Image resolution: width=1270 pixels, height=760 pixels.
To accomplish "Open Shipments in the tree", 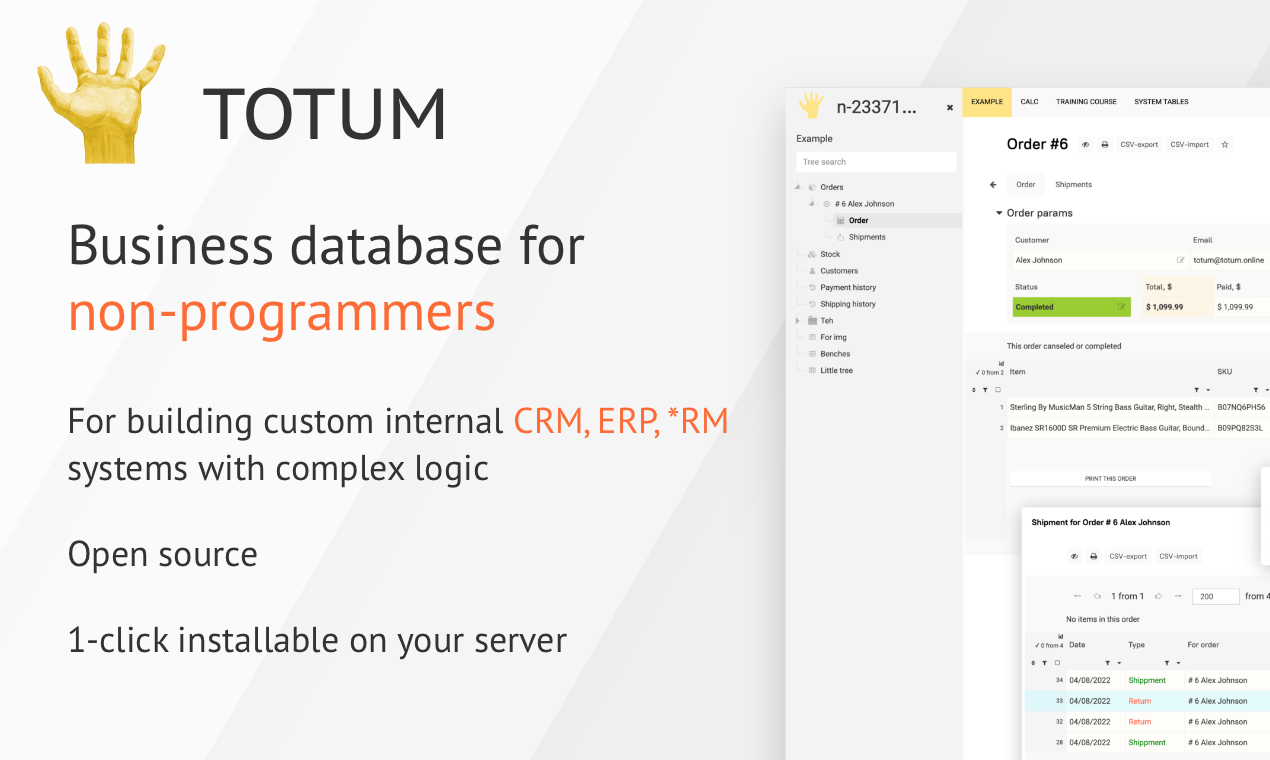I will coord(867,237).
